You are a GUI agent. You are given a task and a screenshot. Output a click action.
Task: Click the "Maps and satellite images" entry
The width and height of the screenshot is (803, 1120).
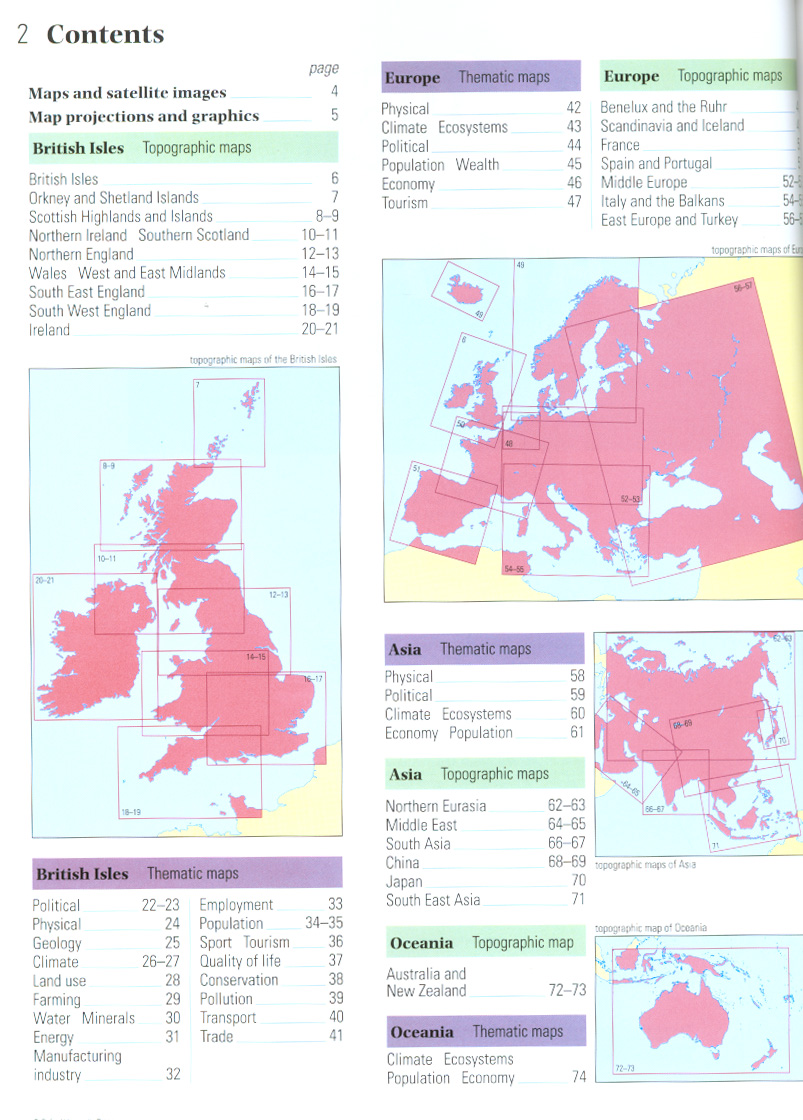128,93
